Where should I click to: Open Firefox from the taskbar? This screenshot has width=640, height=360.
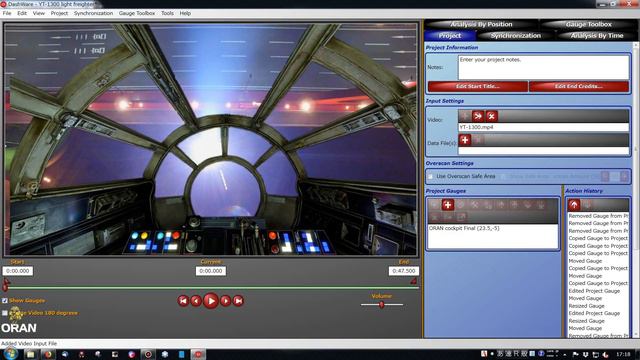tap(48, 354)
